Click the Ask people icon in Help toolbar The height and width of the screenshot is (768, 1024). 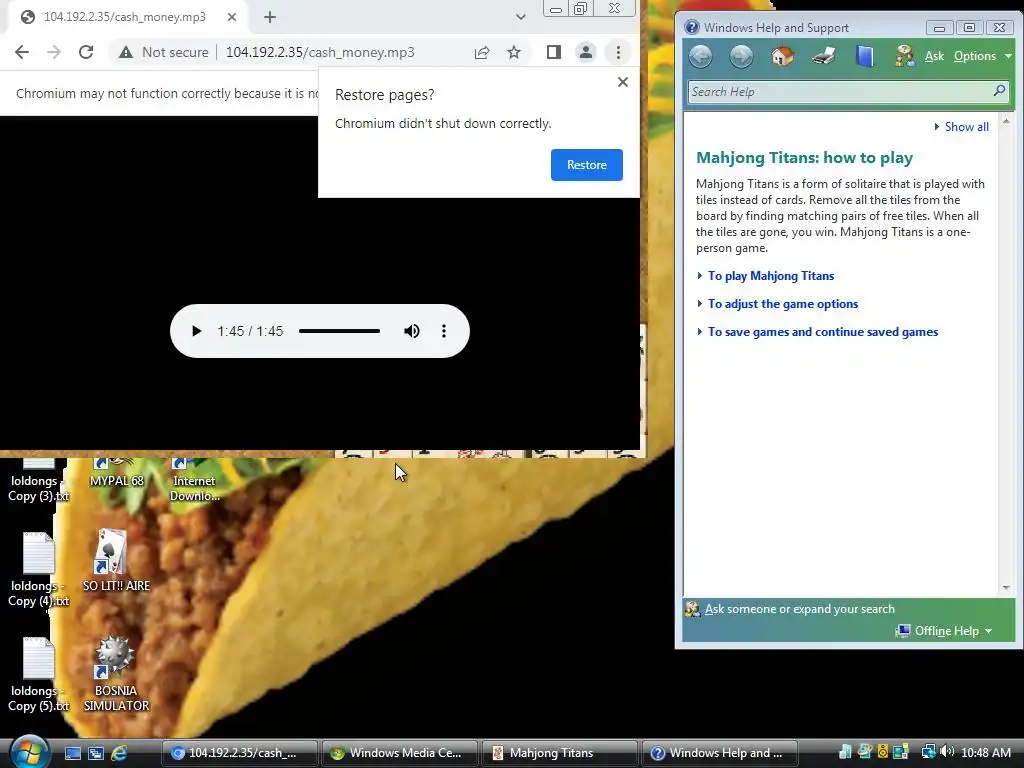(x=904, y=56)
